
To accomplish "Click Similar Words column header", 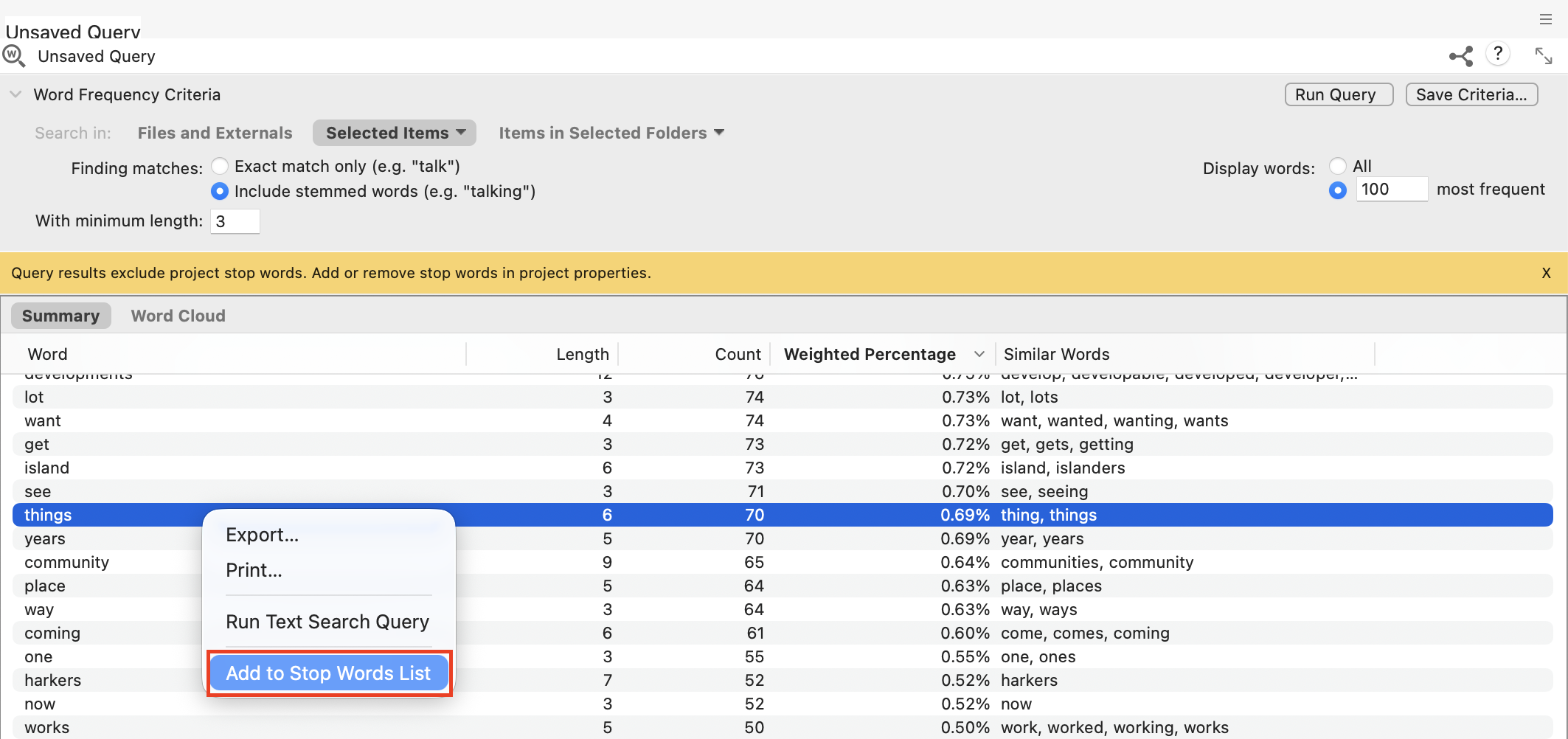I will click(x=1056, y=354).
